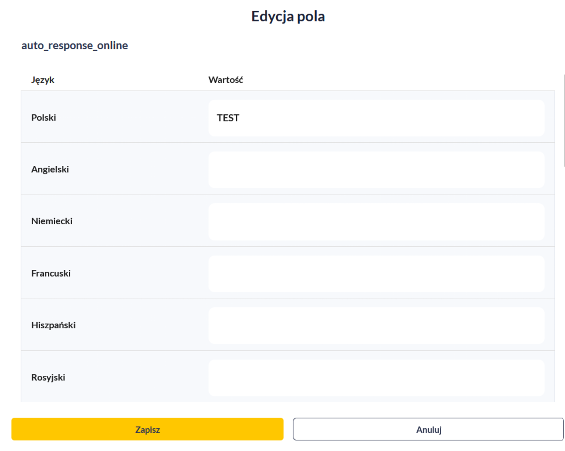The height and width of the screenshot is (451, 565).
Task: Click the Niemiecki language label
Action: (x=52, y=221)
